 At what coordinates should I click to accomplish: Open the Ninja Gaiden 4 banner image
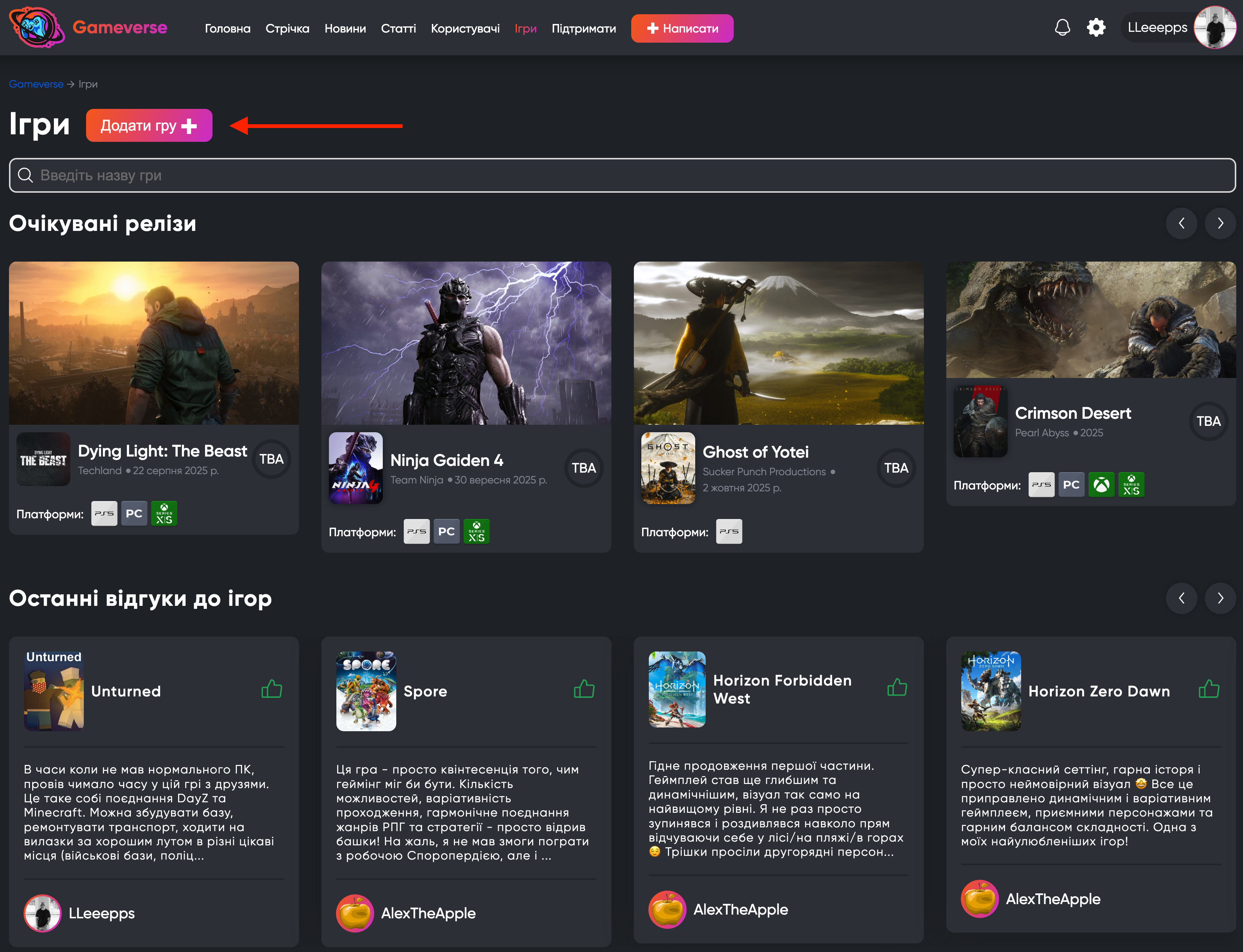tap(466, 343)
